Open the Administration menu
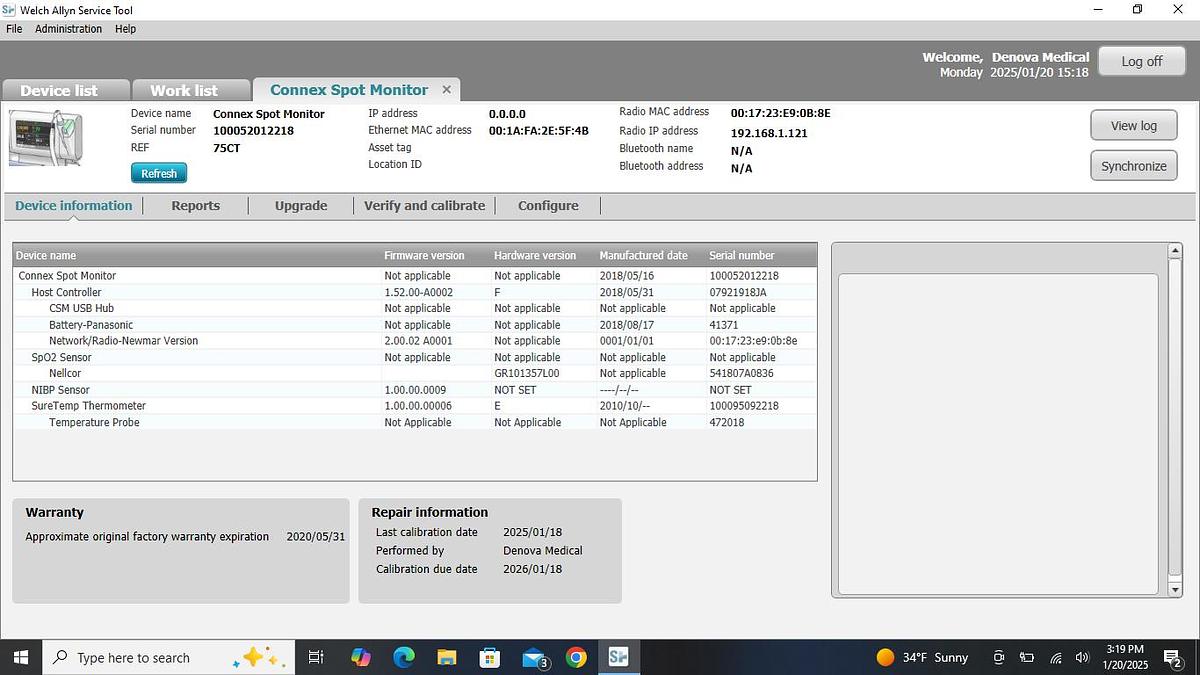The height and width of the screenshot is (675, 1200). tap(68, 29)
